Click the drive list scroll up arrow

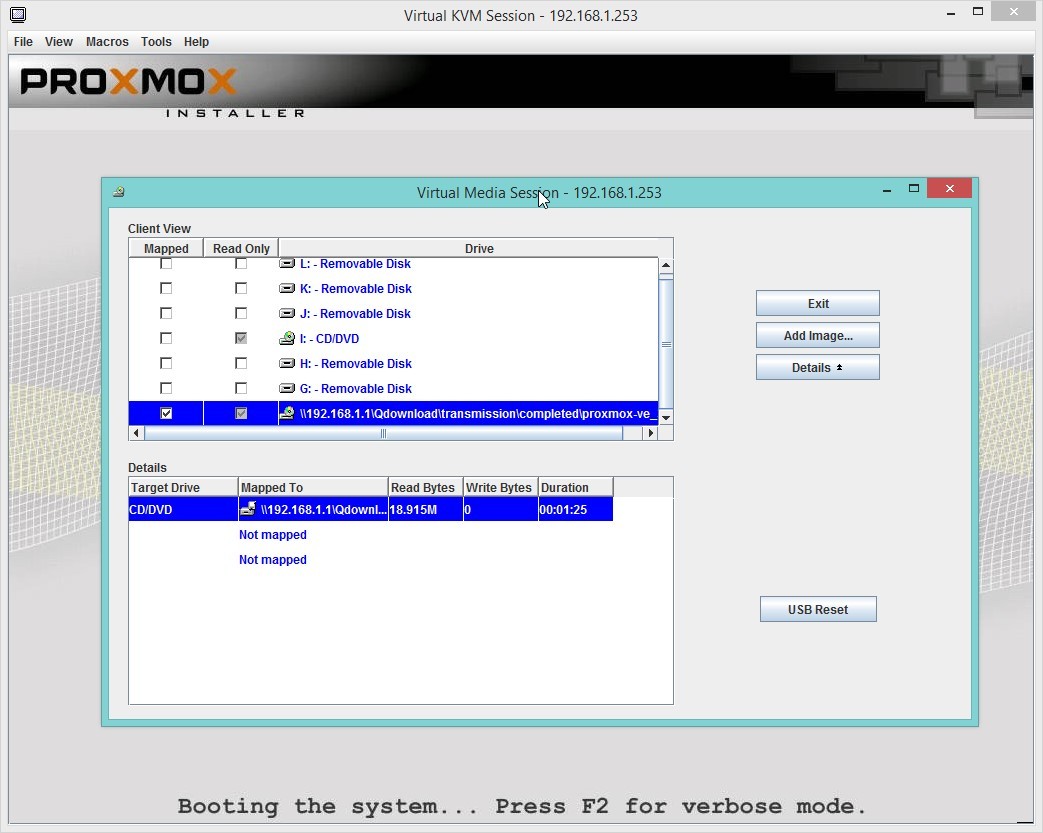tap(666, 265)
